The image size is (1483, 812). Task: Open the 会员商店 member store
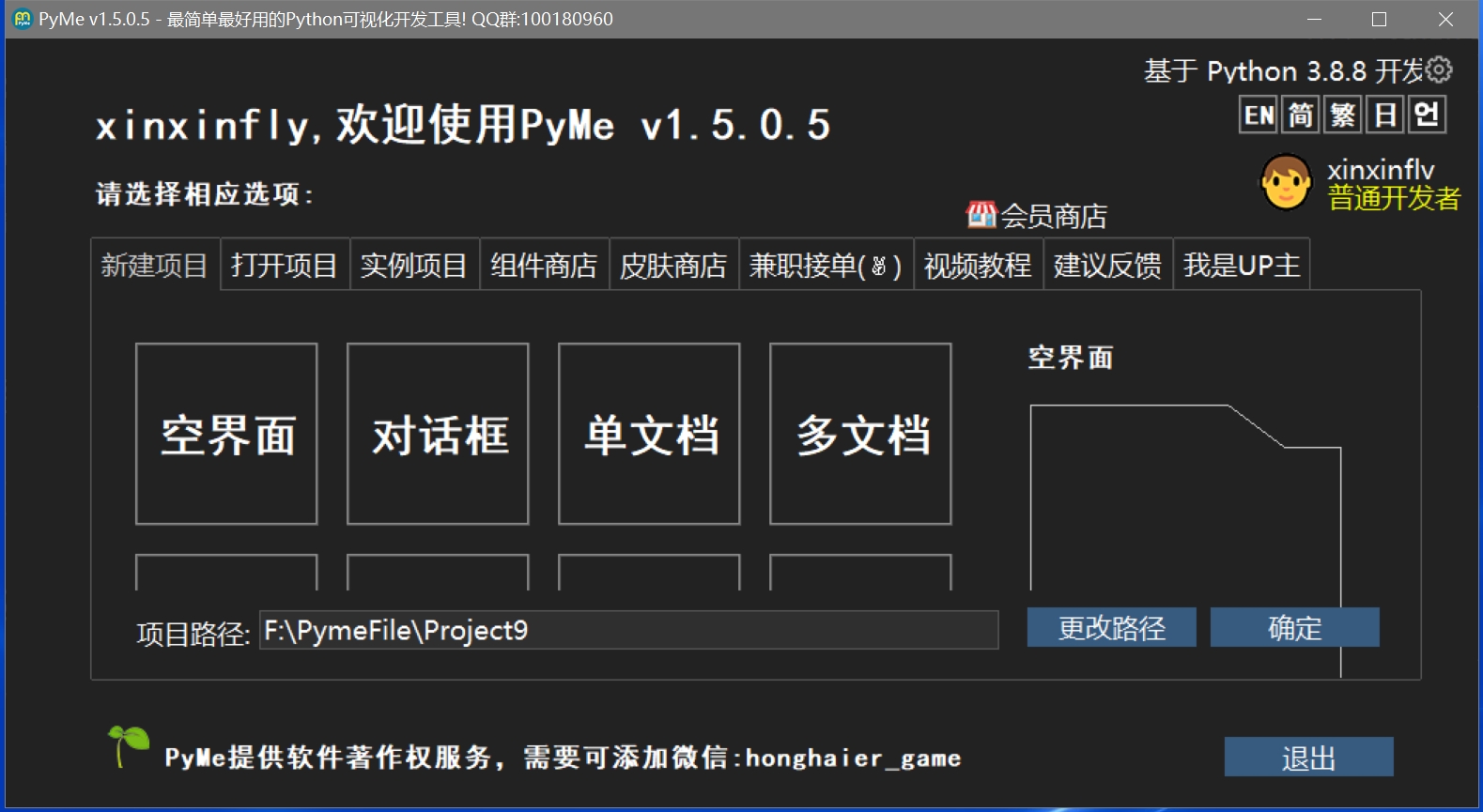click(x=1037, y=216)
